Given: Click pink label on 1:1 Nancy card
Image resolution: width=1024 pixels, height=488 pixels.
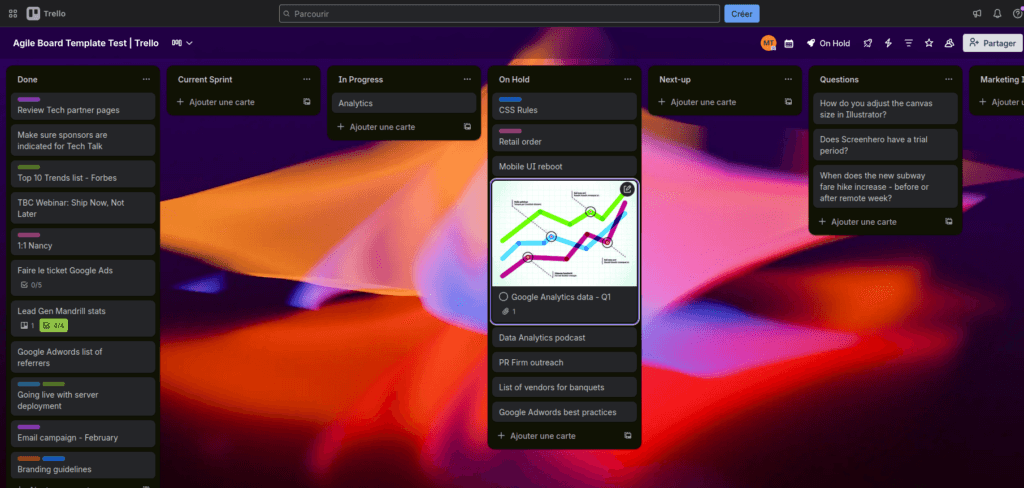Looking at the screenshot, I should click(x=29, y=235).
